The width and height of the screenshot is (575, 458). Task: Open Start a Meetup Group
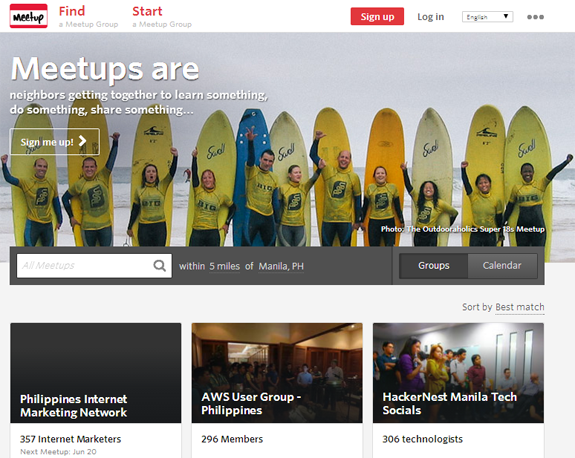pos(162,17)
